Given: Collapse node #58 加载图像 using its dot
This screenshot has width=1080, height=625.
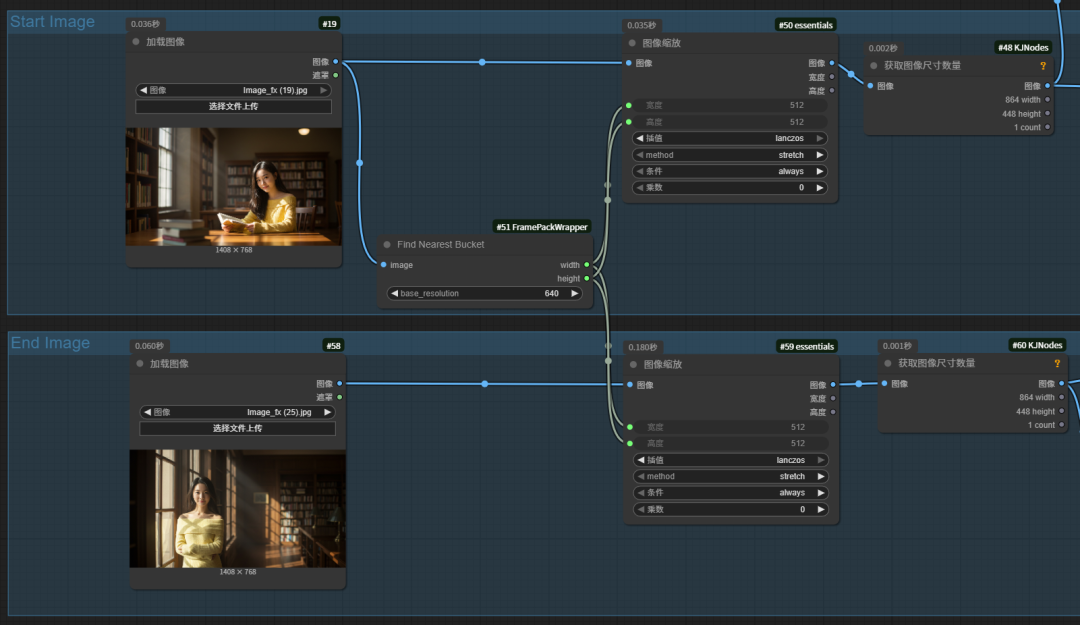Looking at the screenshot, I should tap(140, 364).
